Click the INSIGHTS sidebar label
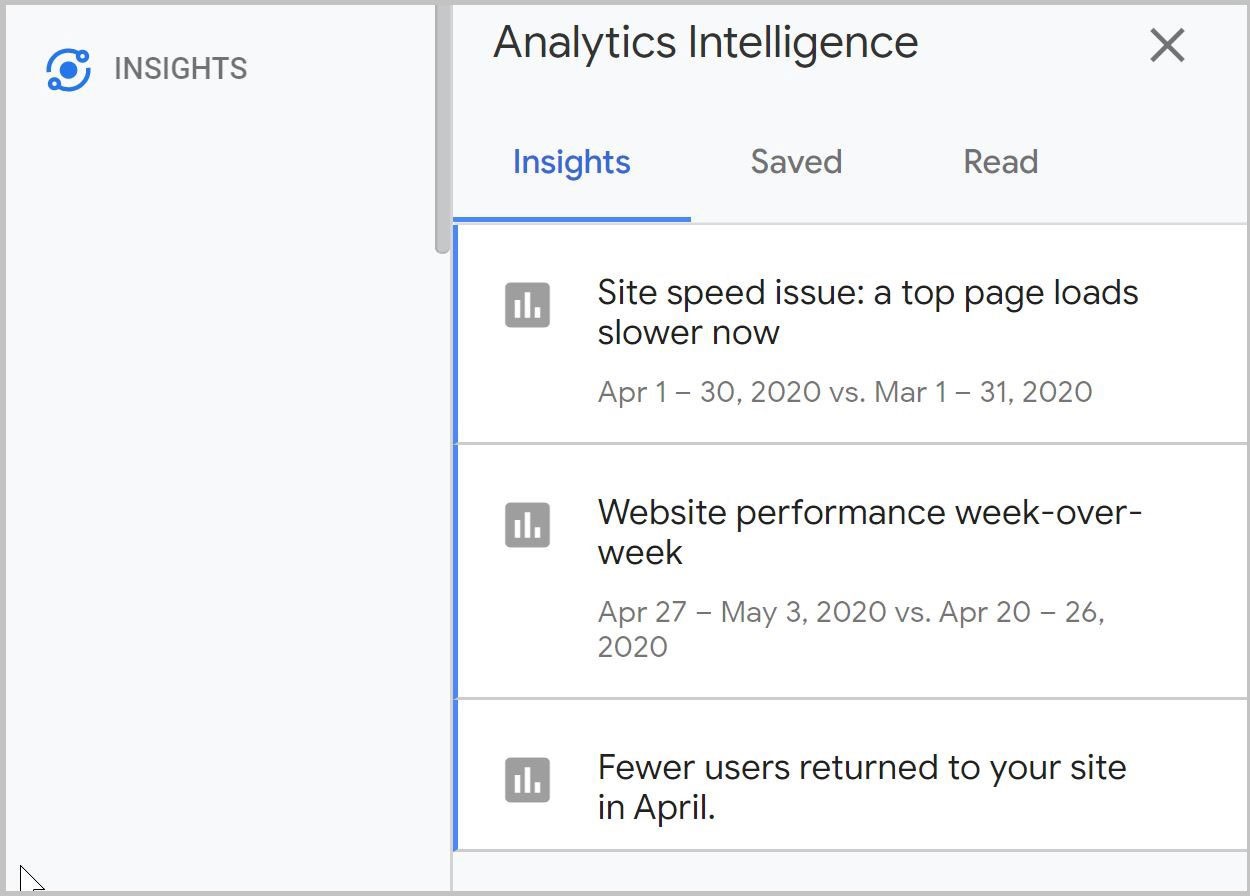Viewport: 1250px width, 896px height. (181, 68)
